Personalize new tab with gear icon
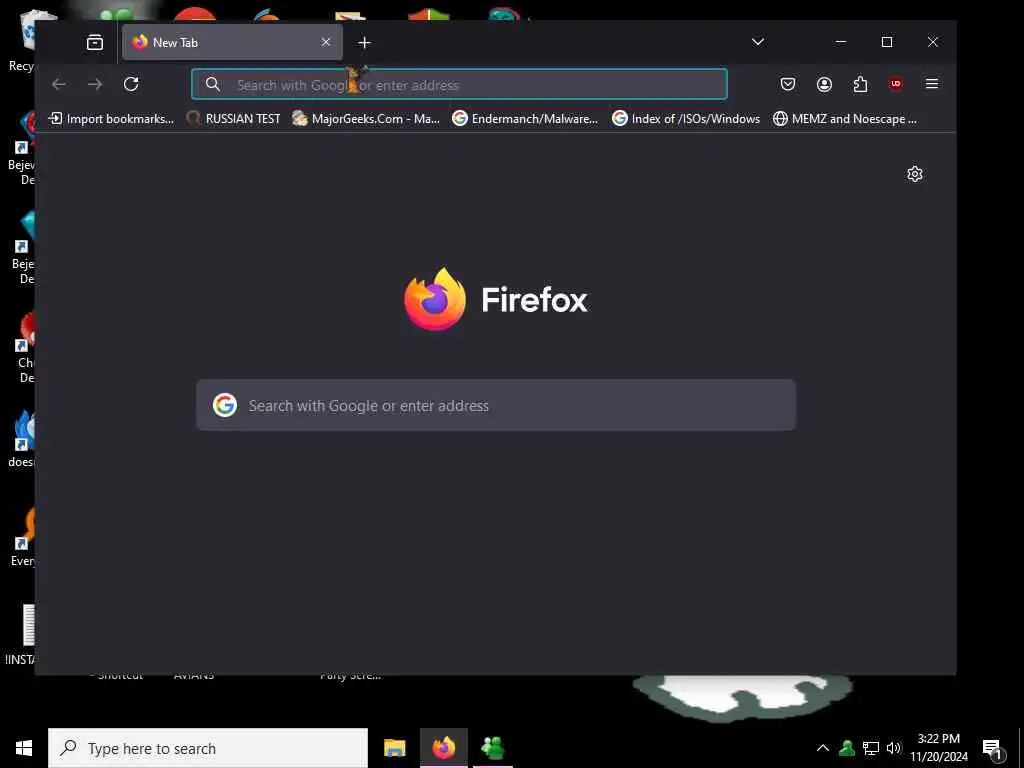 click(x=914, y=174)
